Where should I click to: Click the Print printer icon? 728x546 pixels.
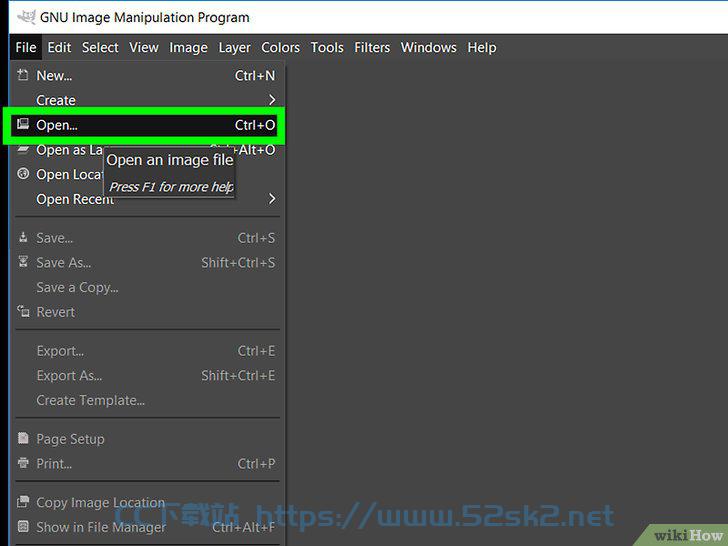[x=23, y=462]
